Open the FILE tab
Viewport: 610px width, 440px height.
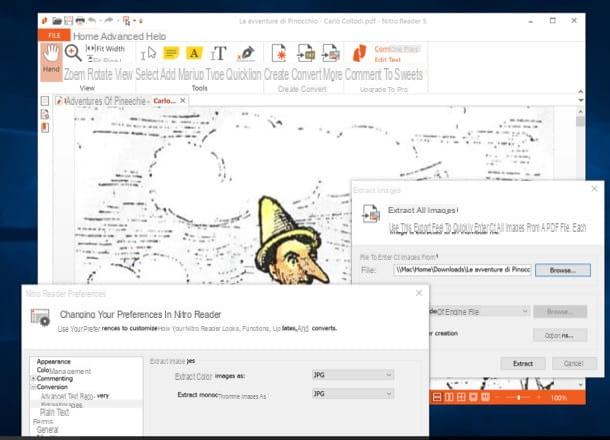pyautogui.click(x=54, y=35)
